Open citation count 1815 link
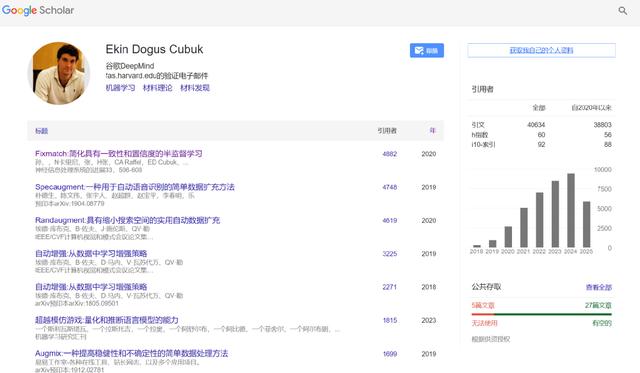Image resolution: width=640 pixels, height=373 pixels. (390, 320)
